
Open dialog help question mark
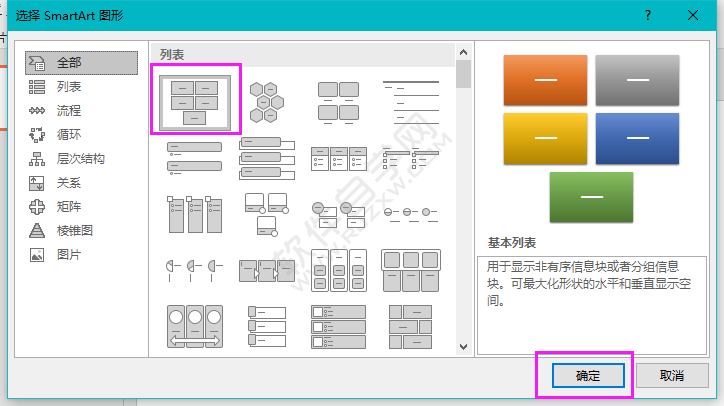(x=648, y=15)
